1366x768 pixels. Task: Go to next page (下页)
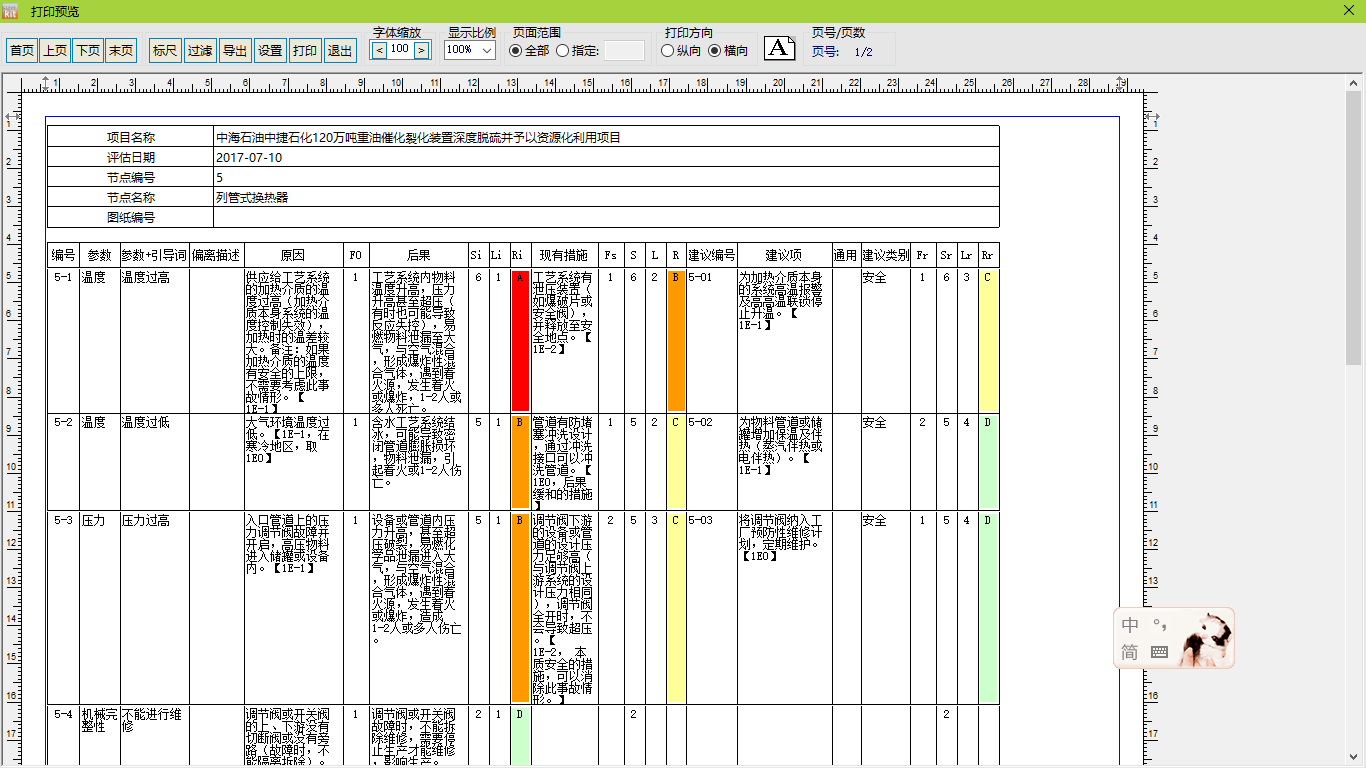88,50
